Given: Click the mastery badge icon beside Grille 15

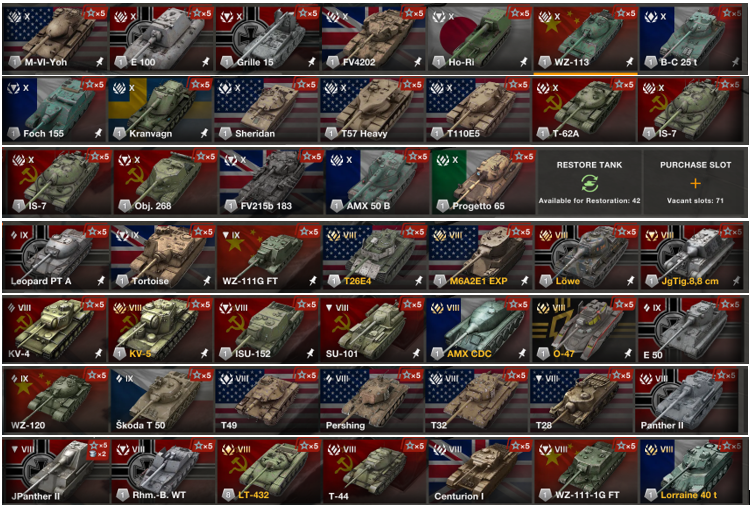Looking at the screenshot, I should pyautogui.click(x=227, y=62).
